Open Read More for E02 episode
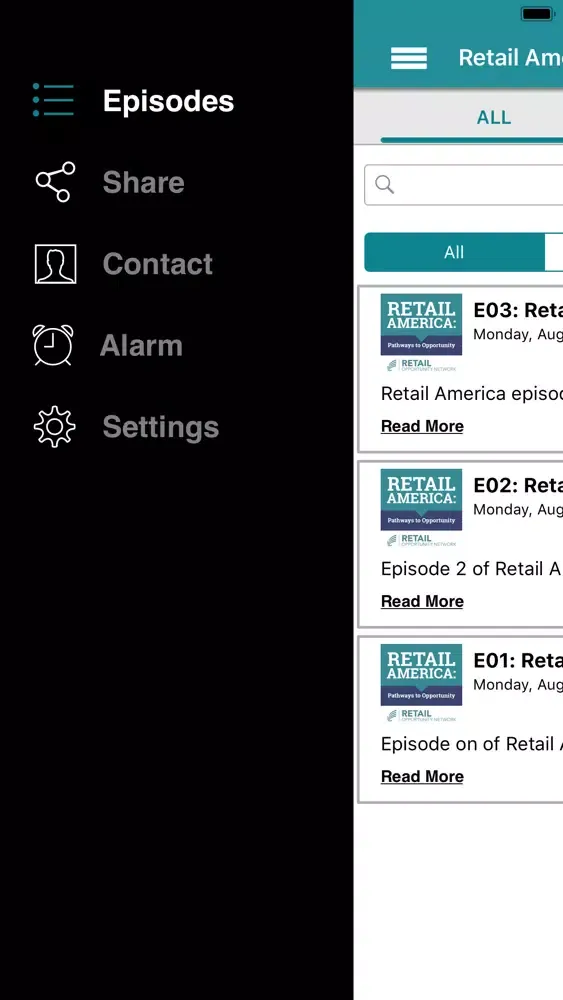This screenshot has width=563, height=1000. [x=422, y=601]
